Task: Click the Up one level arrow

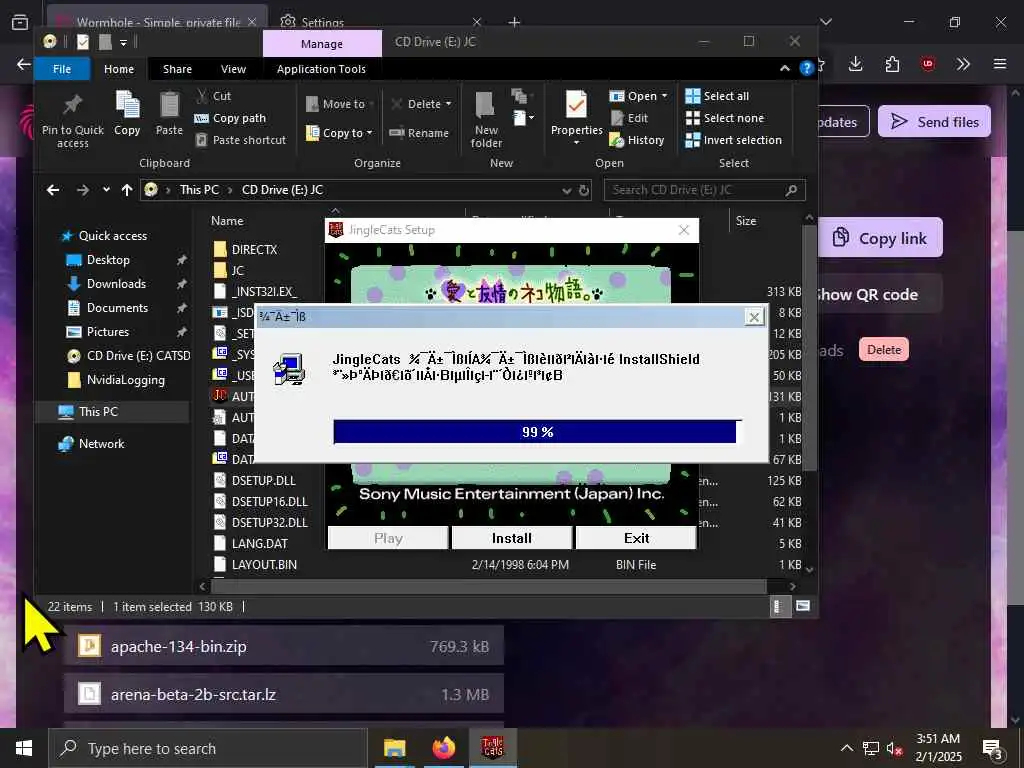Action: tap(127, 190)
